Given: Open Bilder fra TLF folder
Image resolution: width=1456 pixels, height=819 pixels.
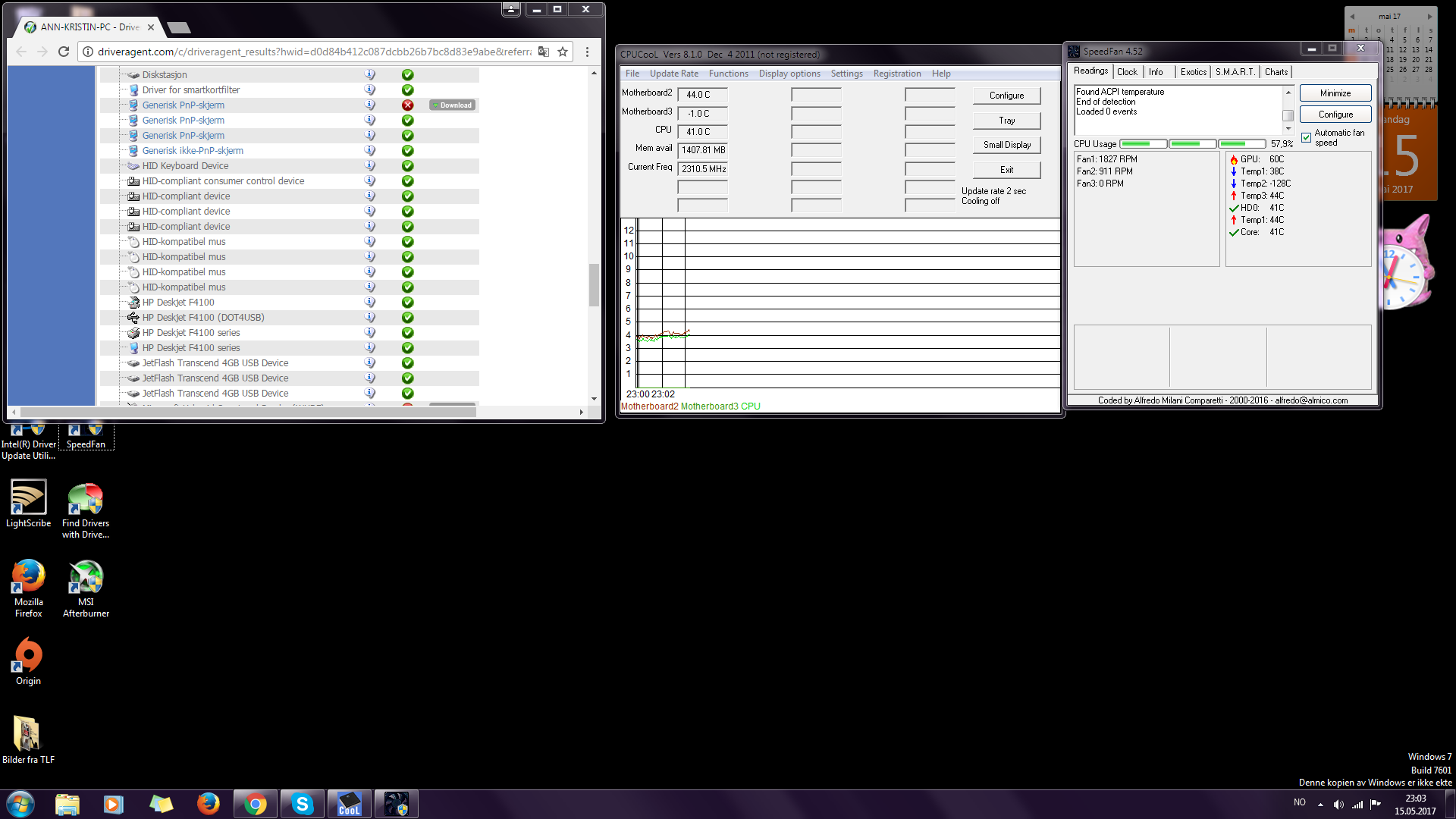Looking at the screenshot, I should click(28, 739).
